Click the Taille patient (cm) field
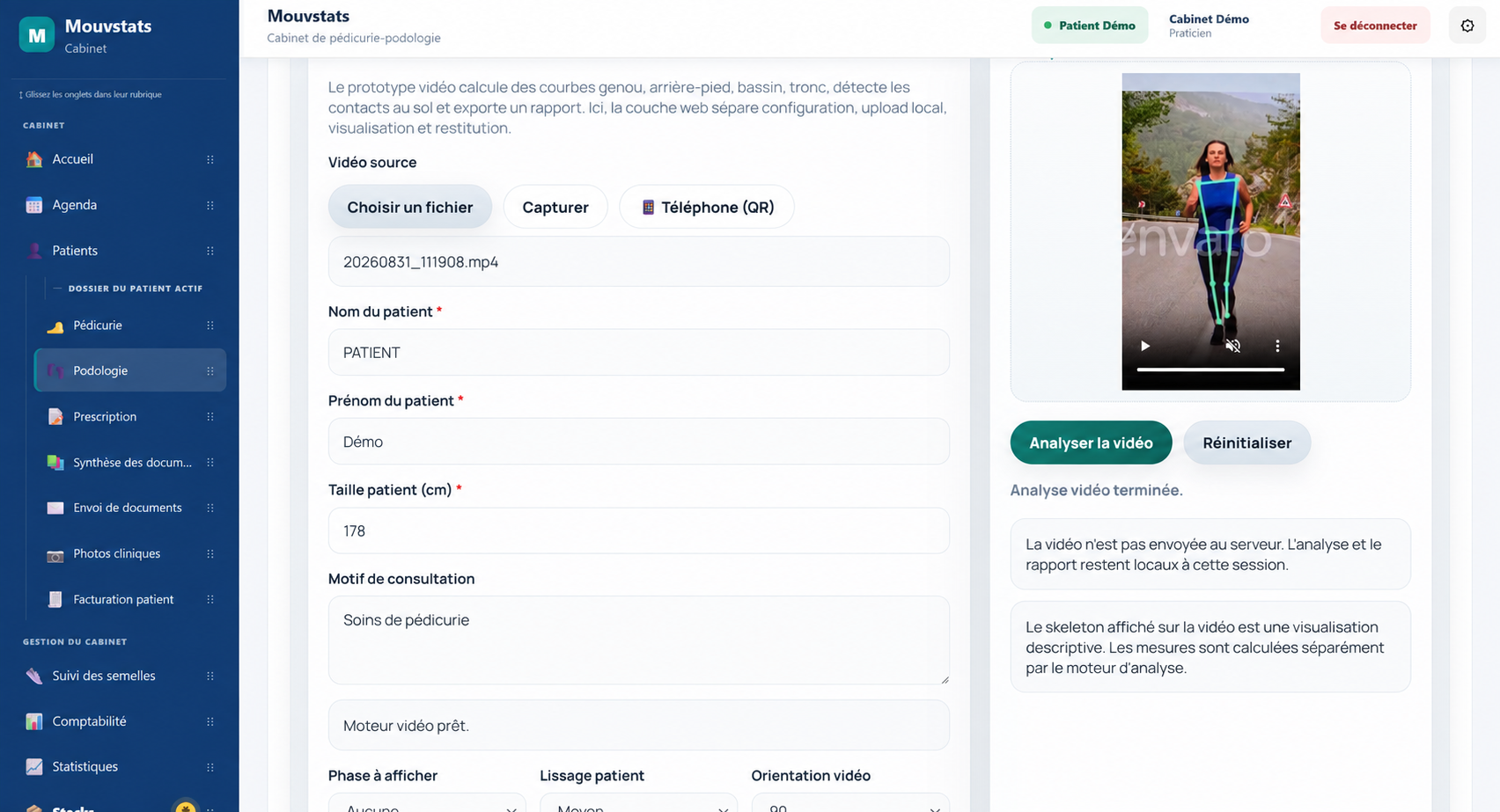 pyautogui.click(x=638, y=530)
